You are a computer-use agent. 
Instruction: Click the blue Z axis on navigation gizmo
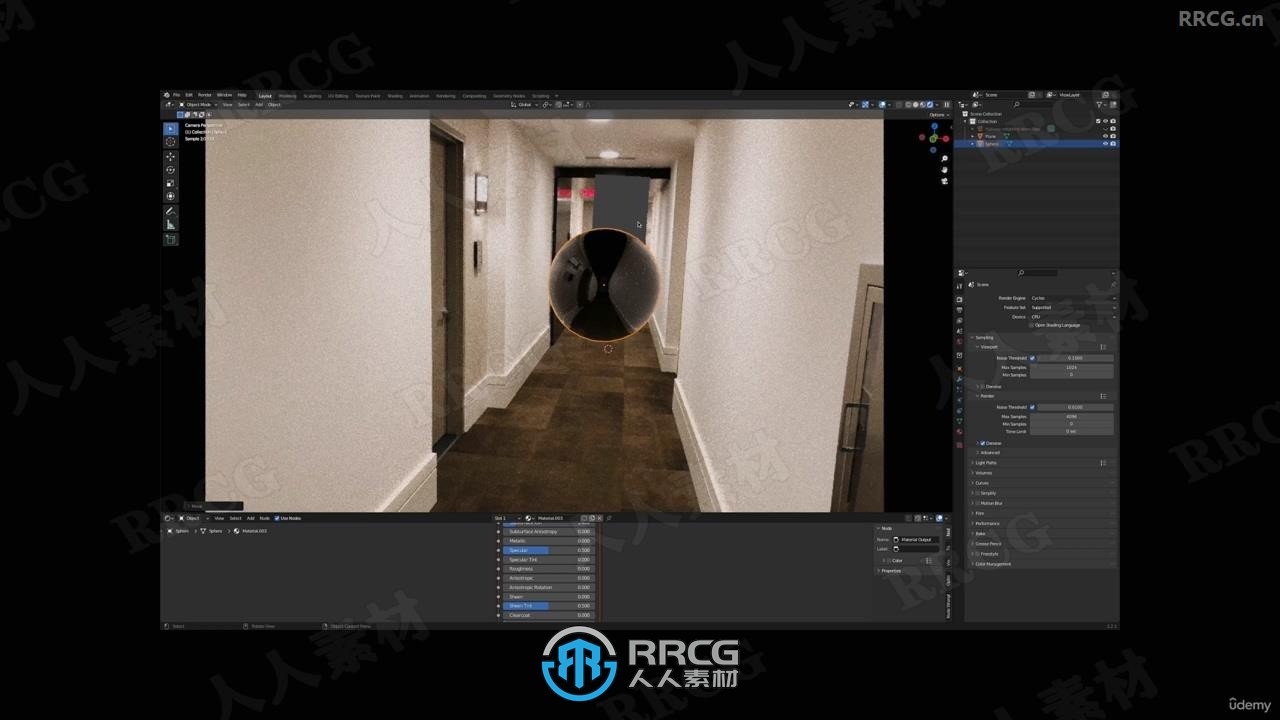[934, 127]
